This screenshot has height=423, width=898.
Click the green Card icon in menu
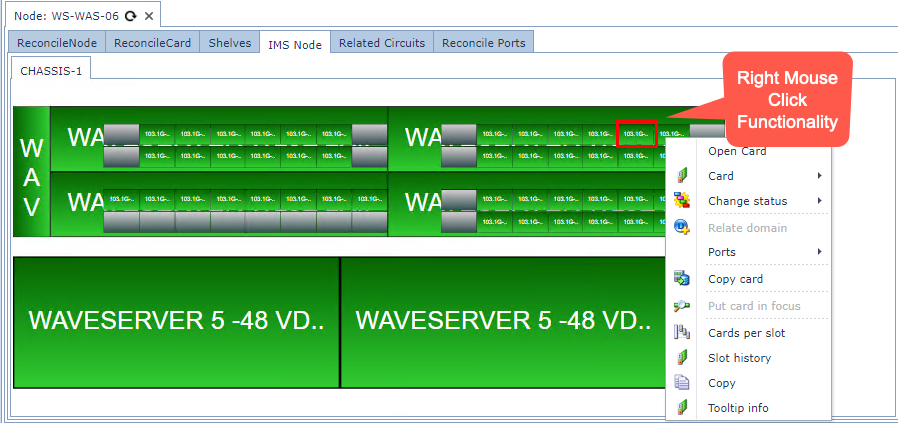coord(682,176)
